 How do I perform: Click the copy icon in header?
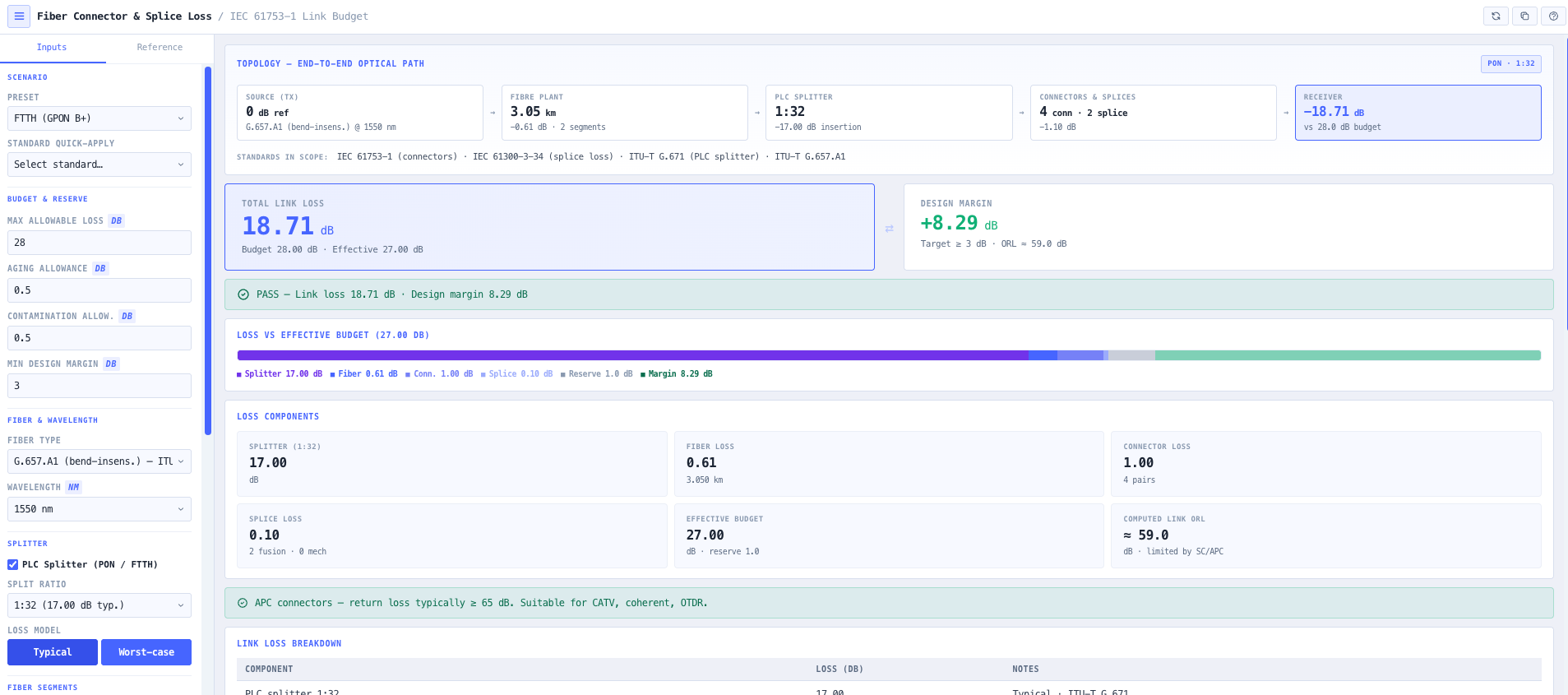coord(1524,16)
